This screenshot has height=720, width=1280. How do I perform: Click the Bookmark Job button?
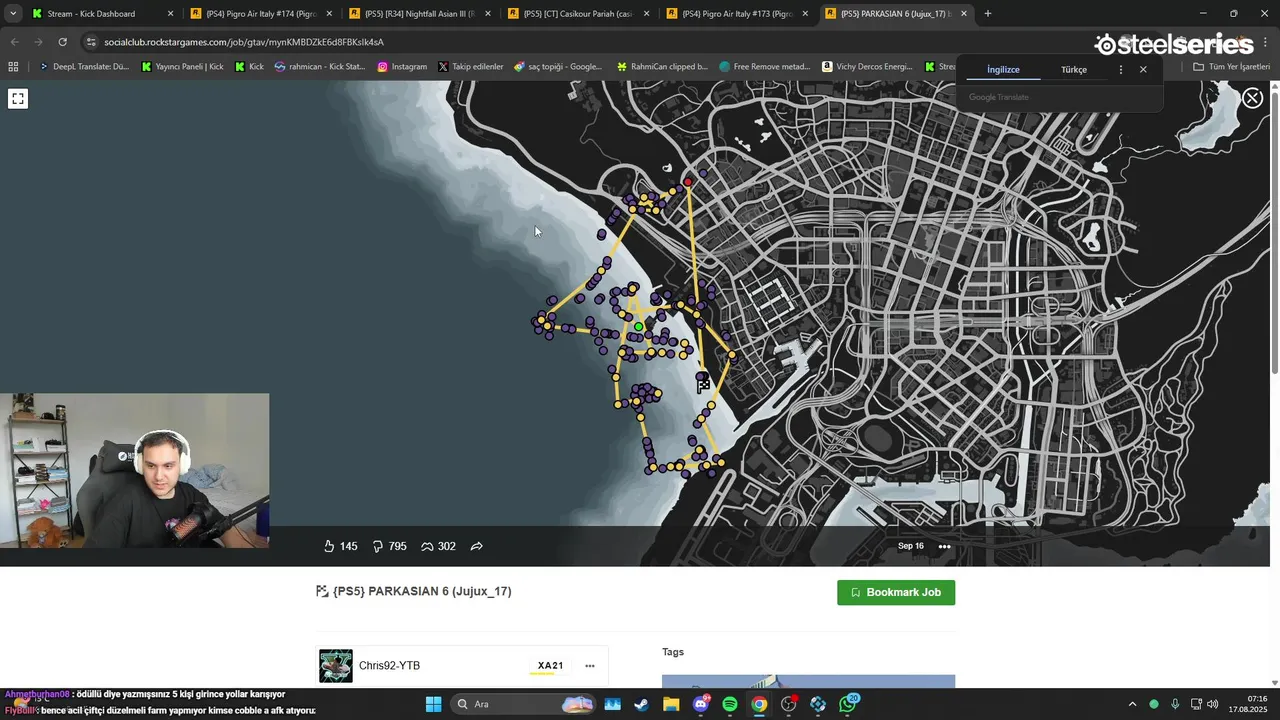click(x=896, y=592)
